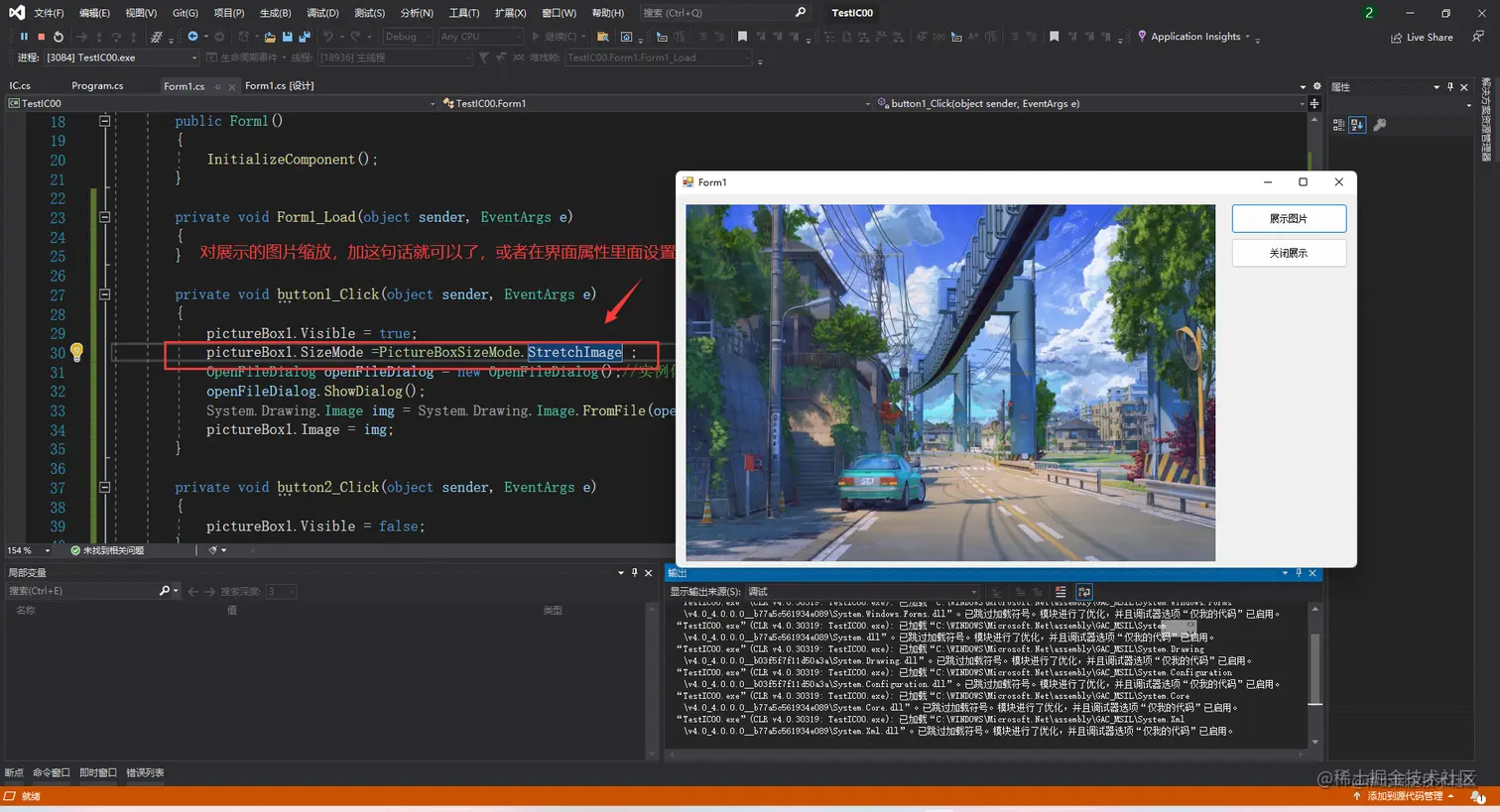Pin the Output panel with the pushpin icon
This screenshot has height=812, width=1500.
(x=1299, y=573)
